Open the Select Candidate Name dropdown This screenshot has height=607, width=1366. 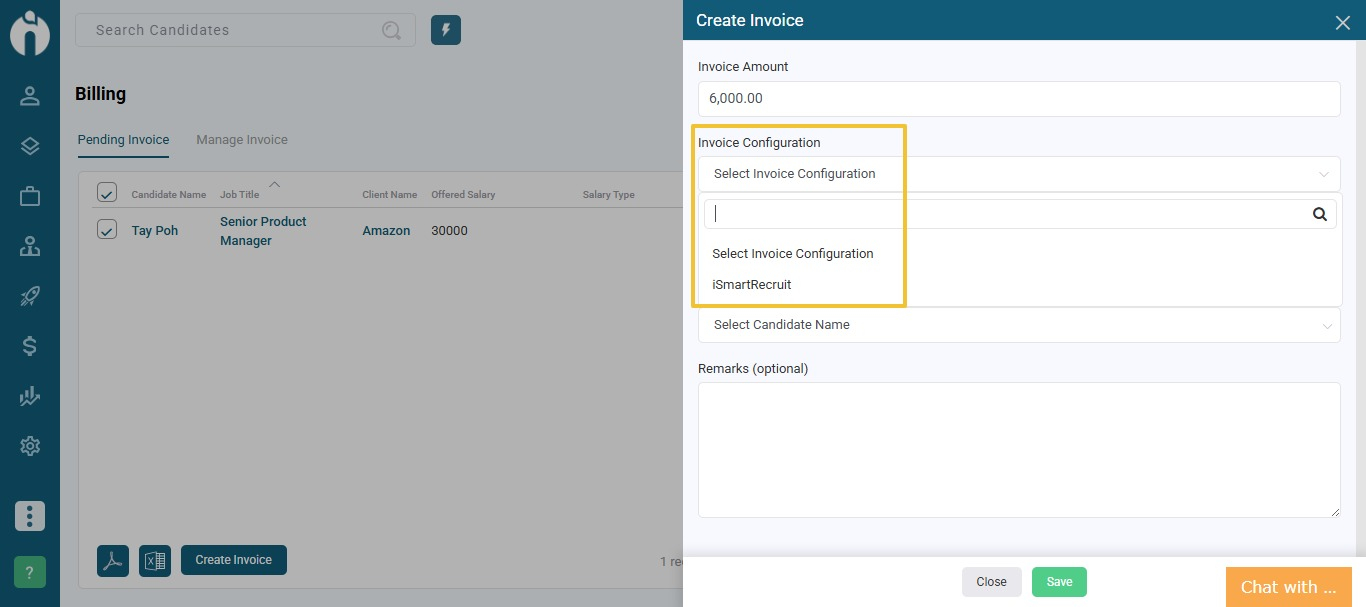[x=1018, y=325]
